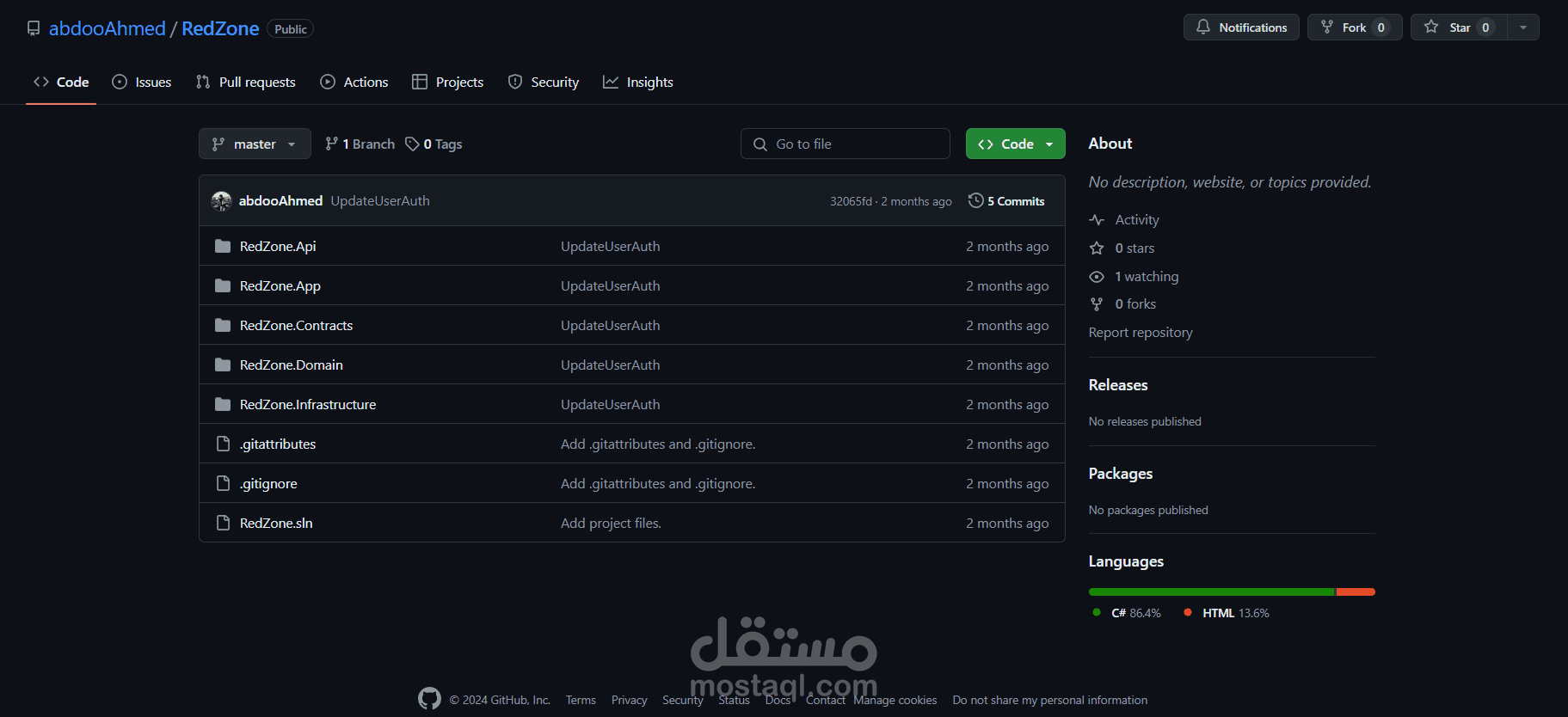Click the Releases heading

pos(1118,385)
